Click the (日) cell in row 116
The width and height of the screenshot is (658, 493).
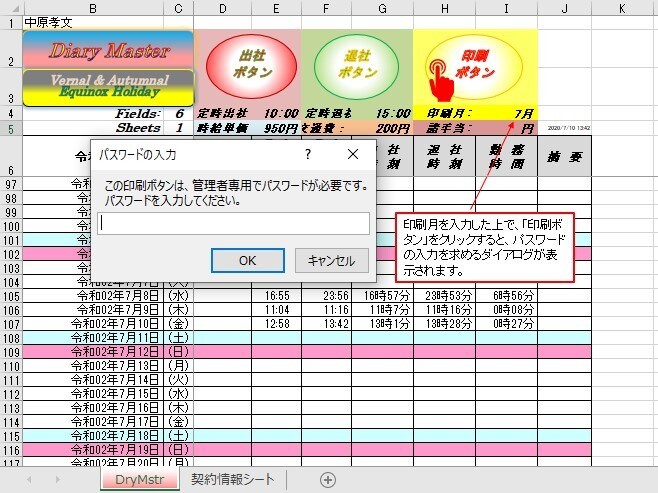pos(178,450)
